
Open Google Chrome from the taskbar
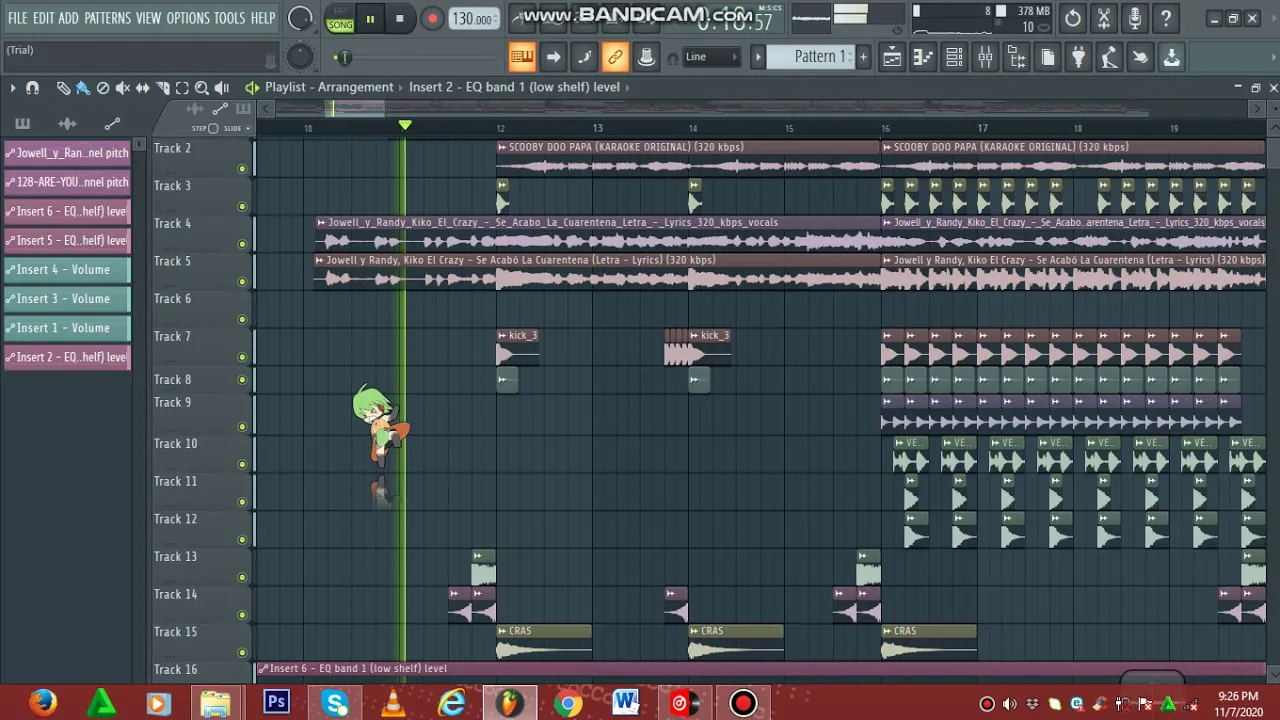(568, 703)
